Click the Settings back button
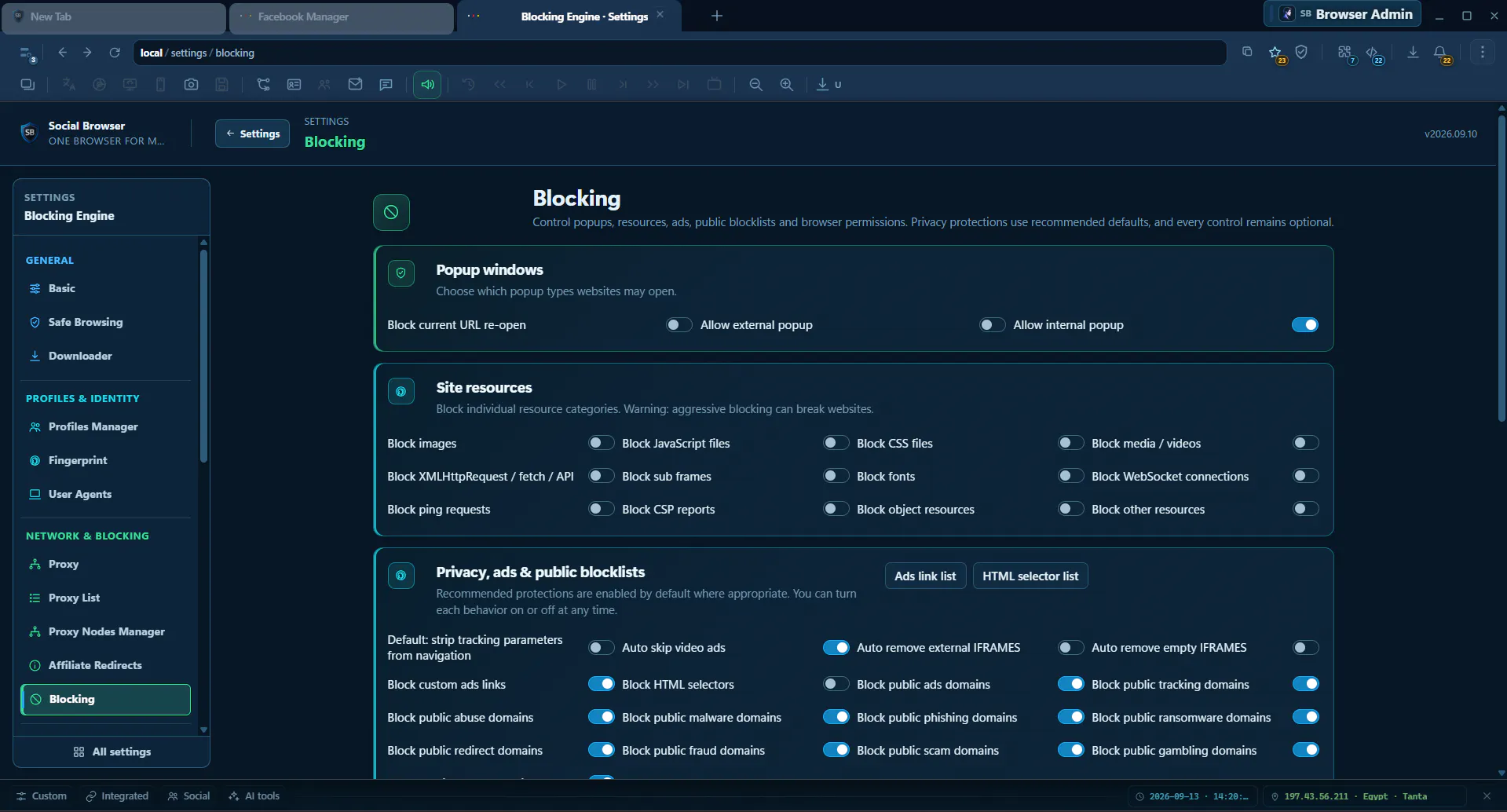This screenshot has width=1507, height=812. tap(252, 134)
